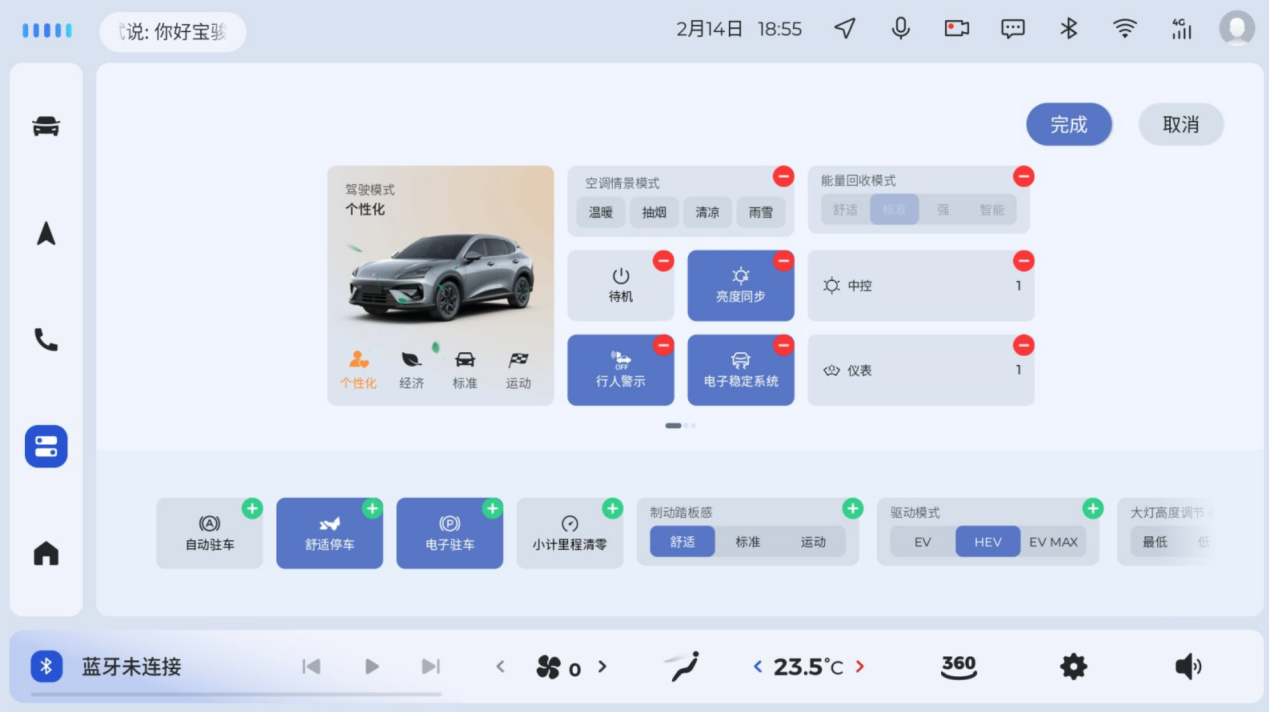
Task: Tap the Wi-Fi status icon
Action: [1125, 29]
